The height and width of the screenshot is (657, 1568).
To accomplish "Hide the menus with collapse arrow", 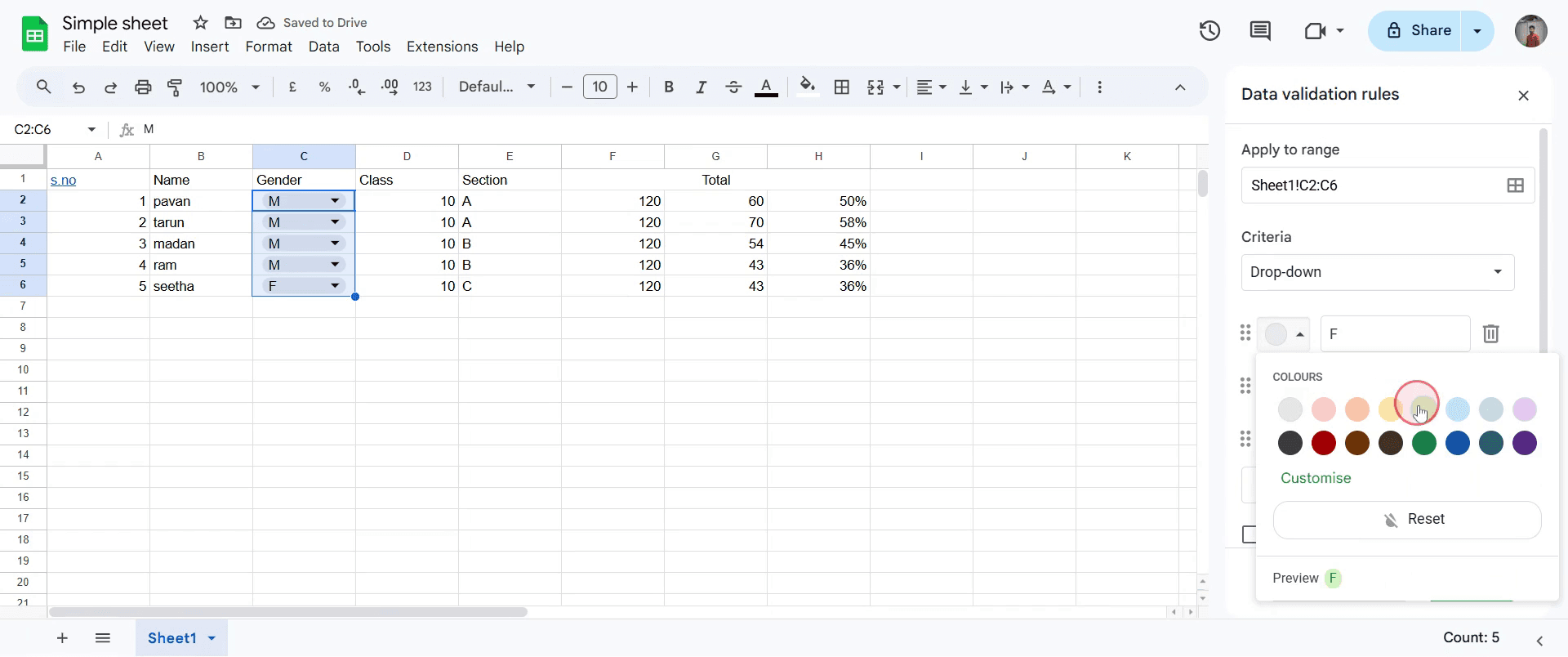I will point(1180,87).
